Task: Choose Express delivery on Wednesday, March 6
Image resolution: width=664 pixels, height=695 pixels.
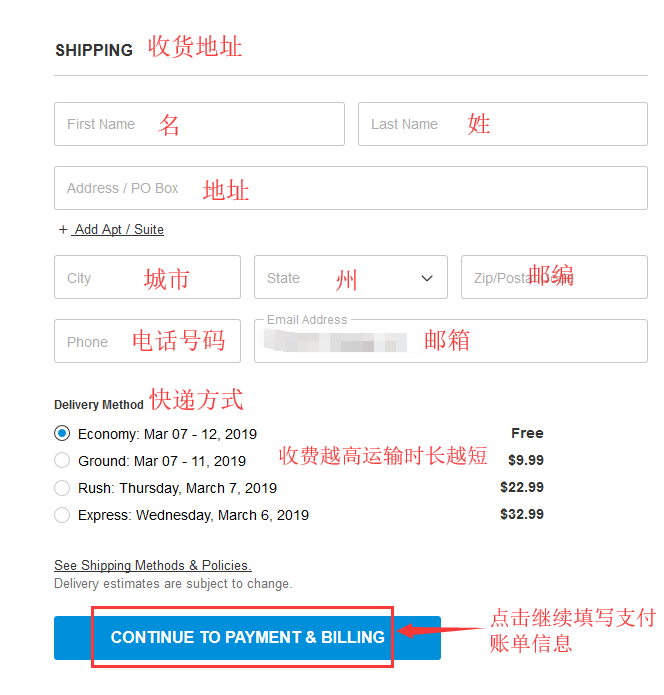Action: 62,515
